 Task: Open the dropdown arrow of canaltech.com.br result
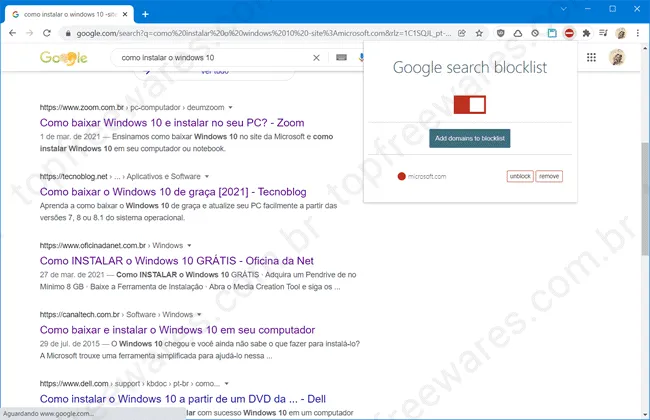pos(199,315)
